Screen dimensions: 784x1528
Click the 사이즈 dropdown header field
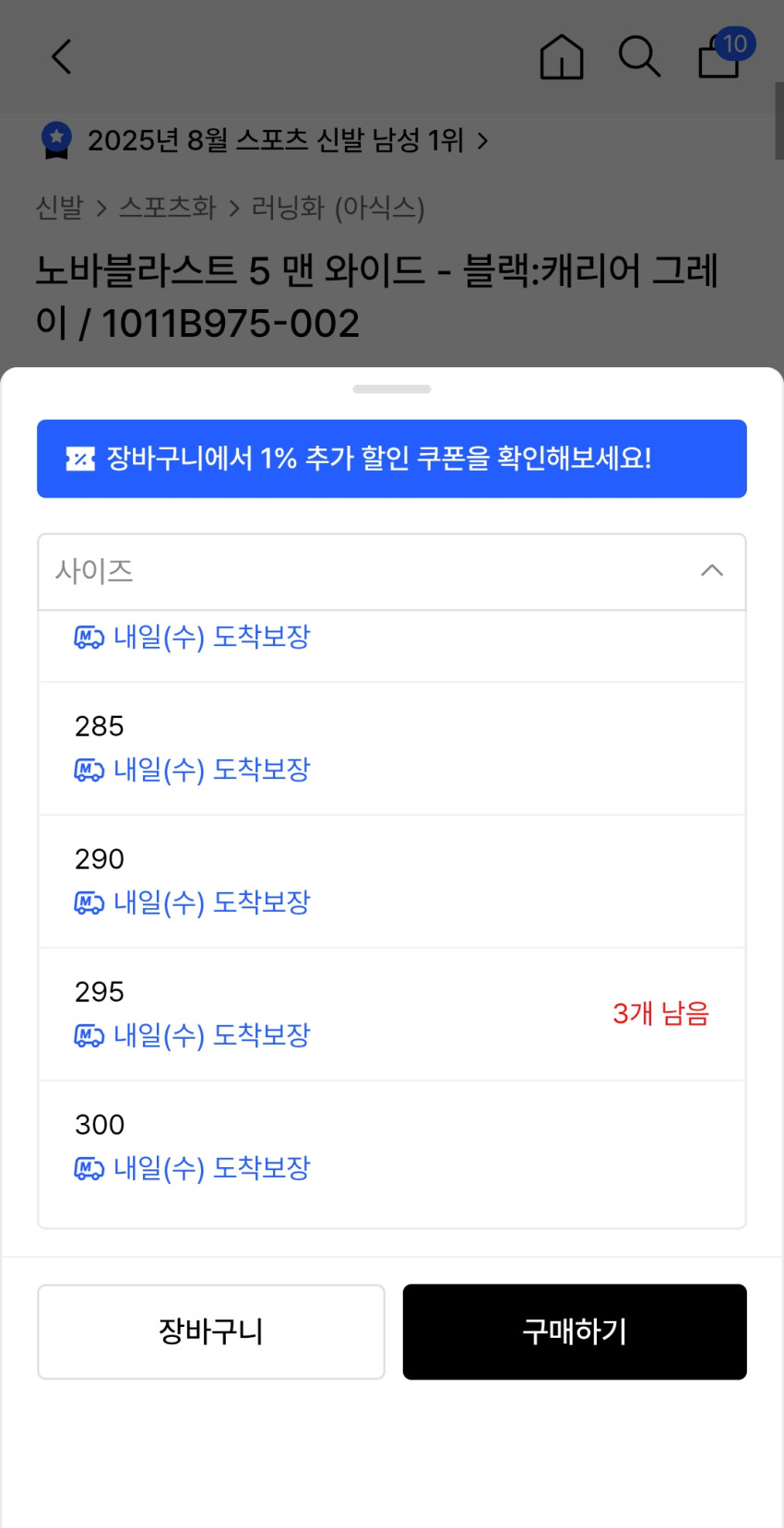click(x=369, y=571)
